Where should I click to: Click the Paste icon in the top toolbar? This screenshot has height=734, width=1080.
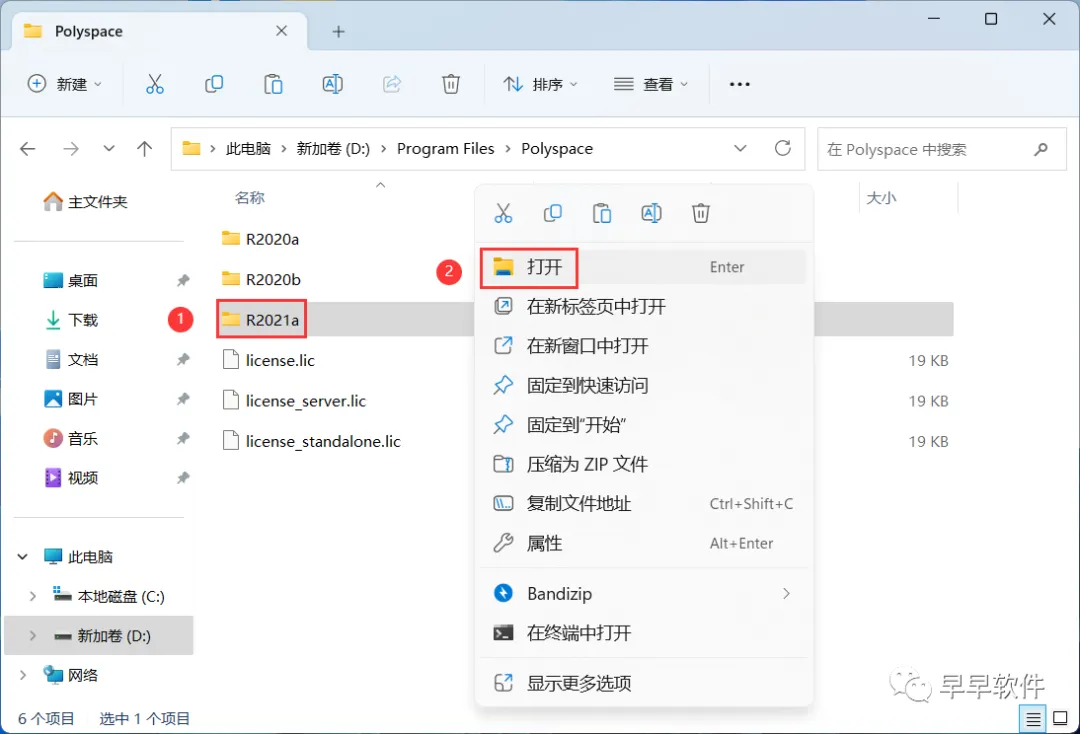point(273,84)
